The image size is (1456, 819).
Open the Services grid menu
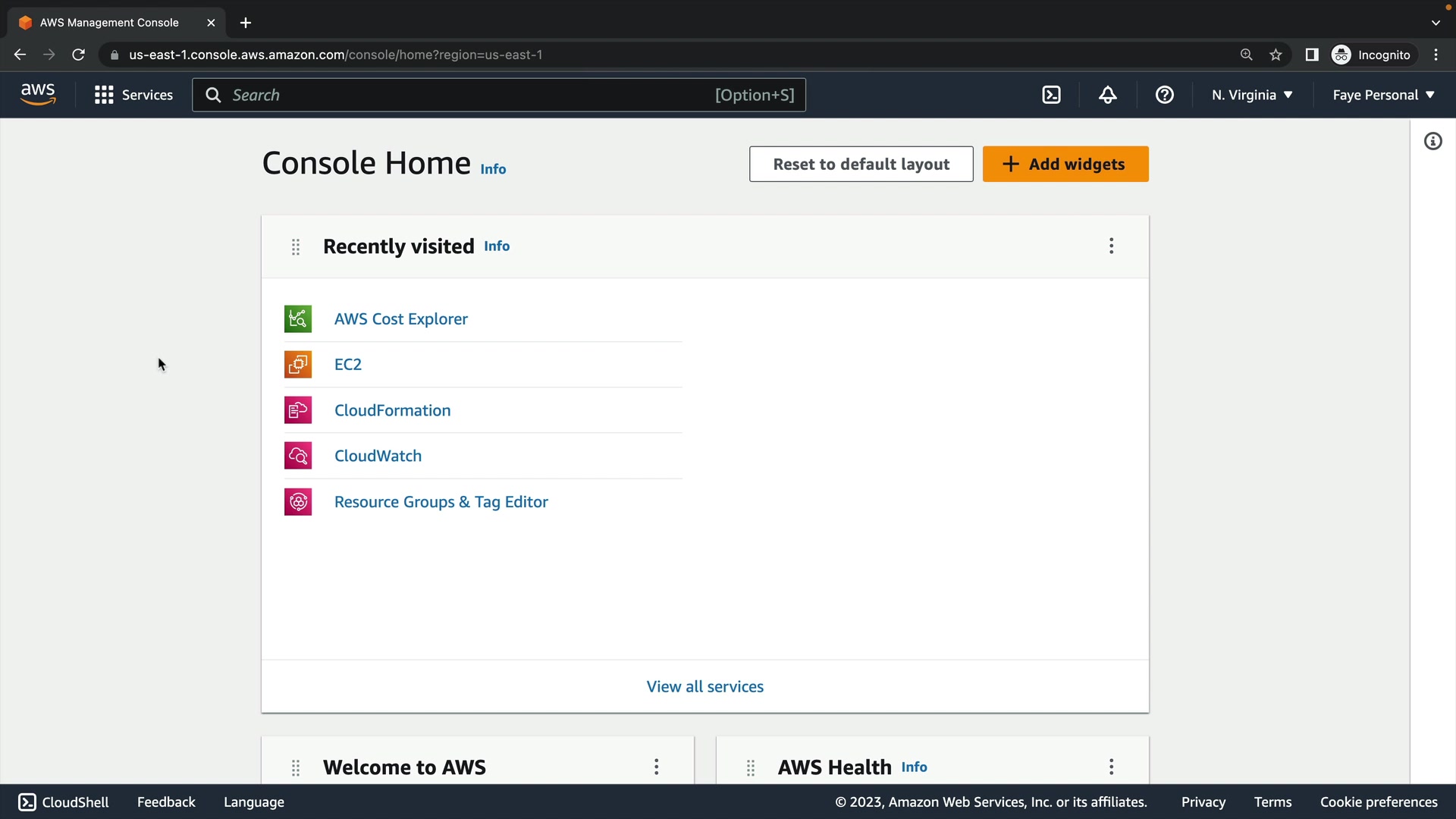coord(133,95)
